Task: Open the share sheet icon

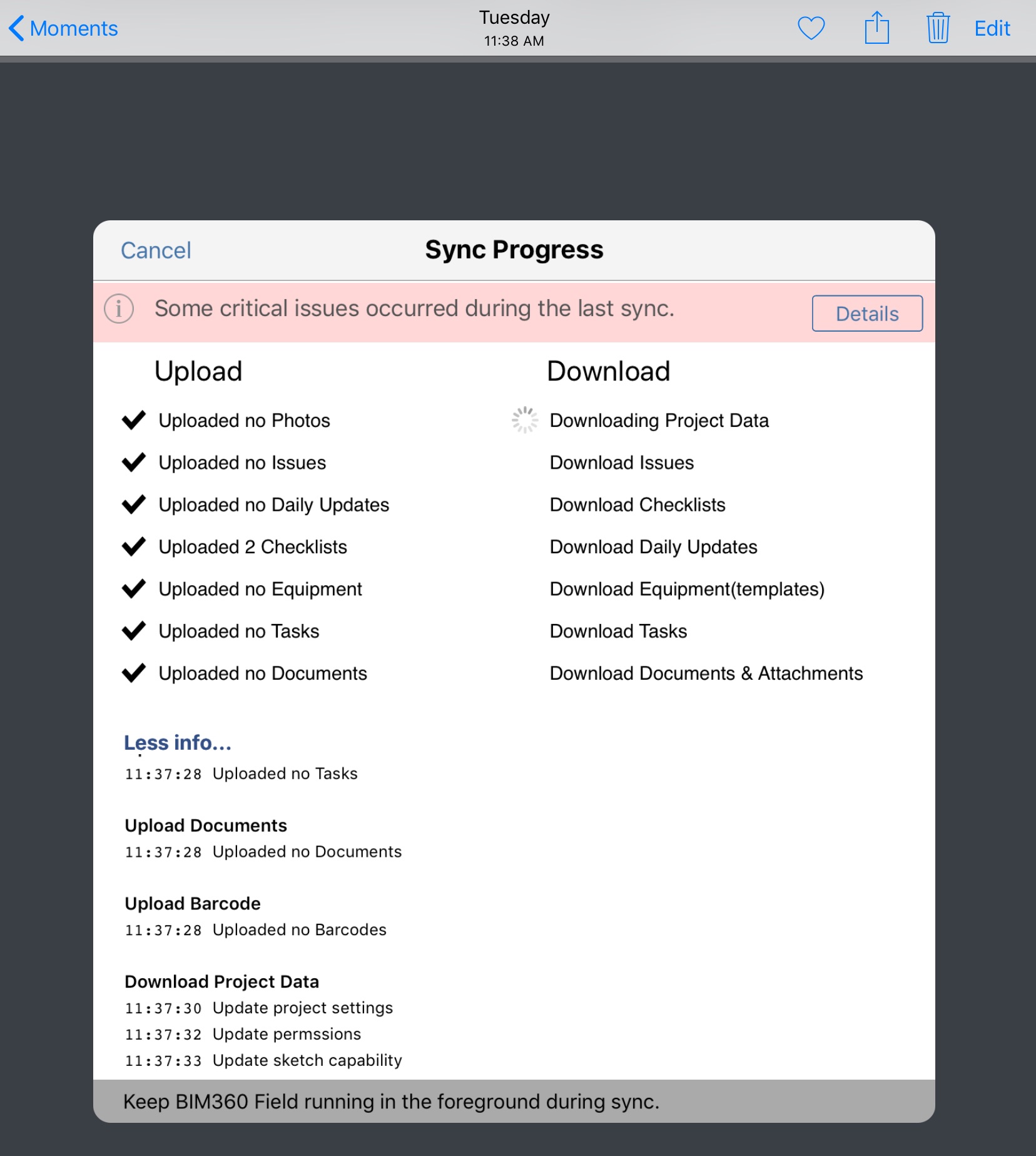Action: click(876, 29)
